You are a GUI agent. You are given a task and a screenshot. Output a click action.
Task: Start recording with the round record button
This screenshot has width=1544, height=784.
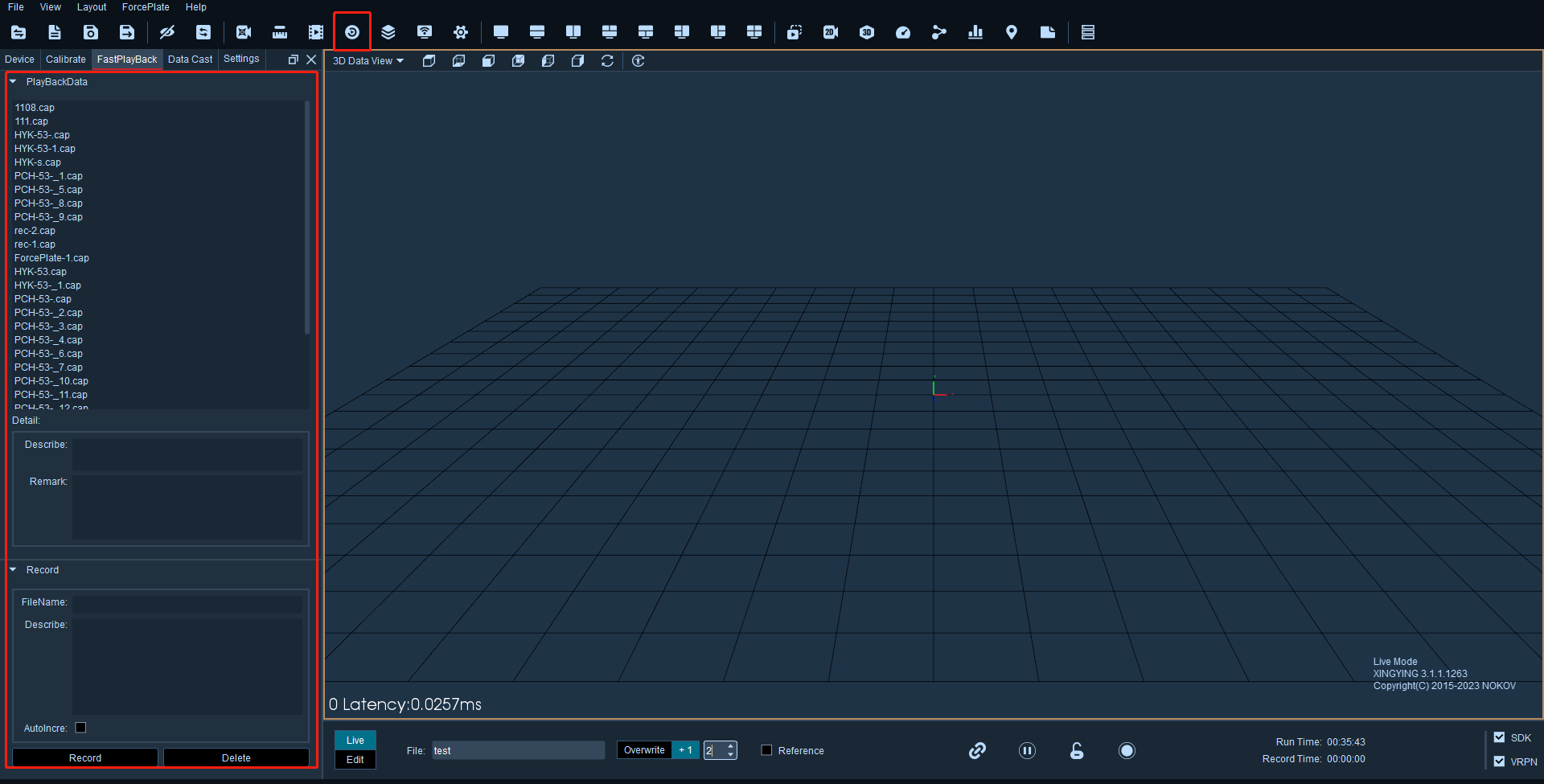[1127, 750]
